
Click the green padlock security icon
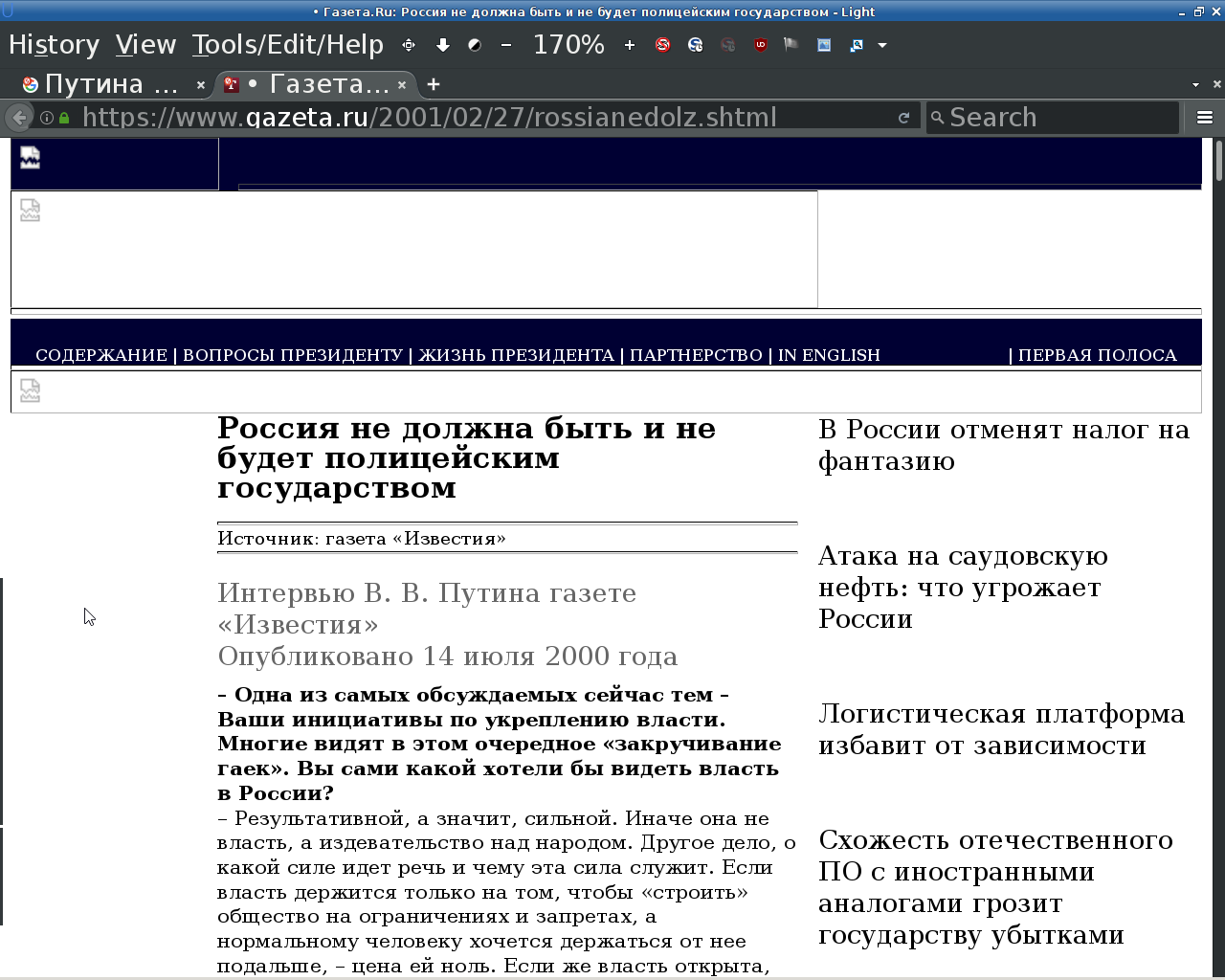pyautogui.click(x=64, y=118)
